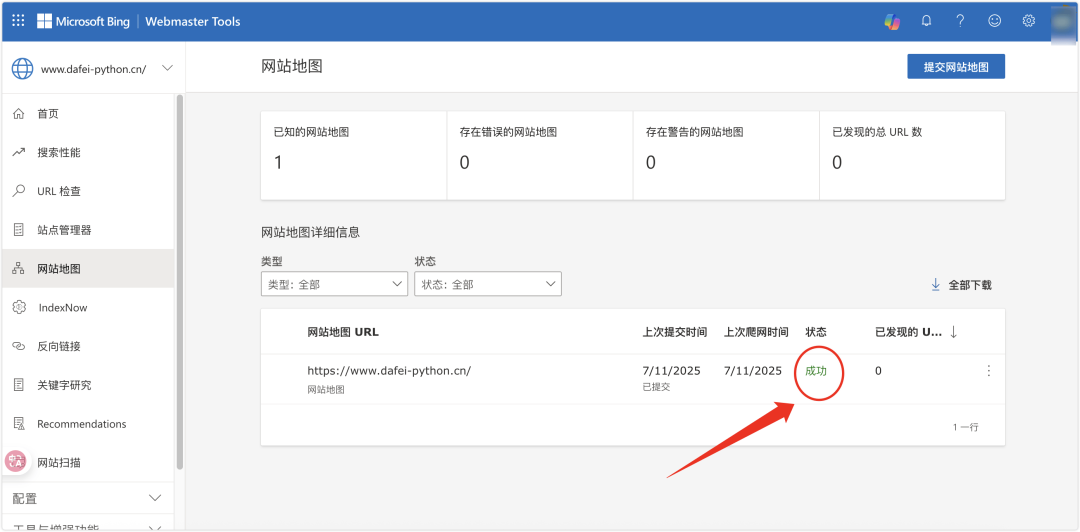This screenshot has height=532, width=1080.
Task: Click the 已知的网站地图 summary card
Action: coord(353,156)
